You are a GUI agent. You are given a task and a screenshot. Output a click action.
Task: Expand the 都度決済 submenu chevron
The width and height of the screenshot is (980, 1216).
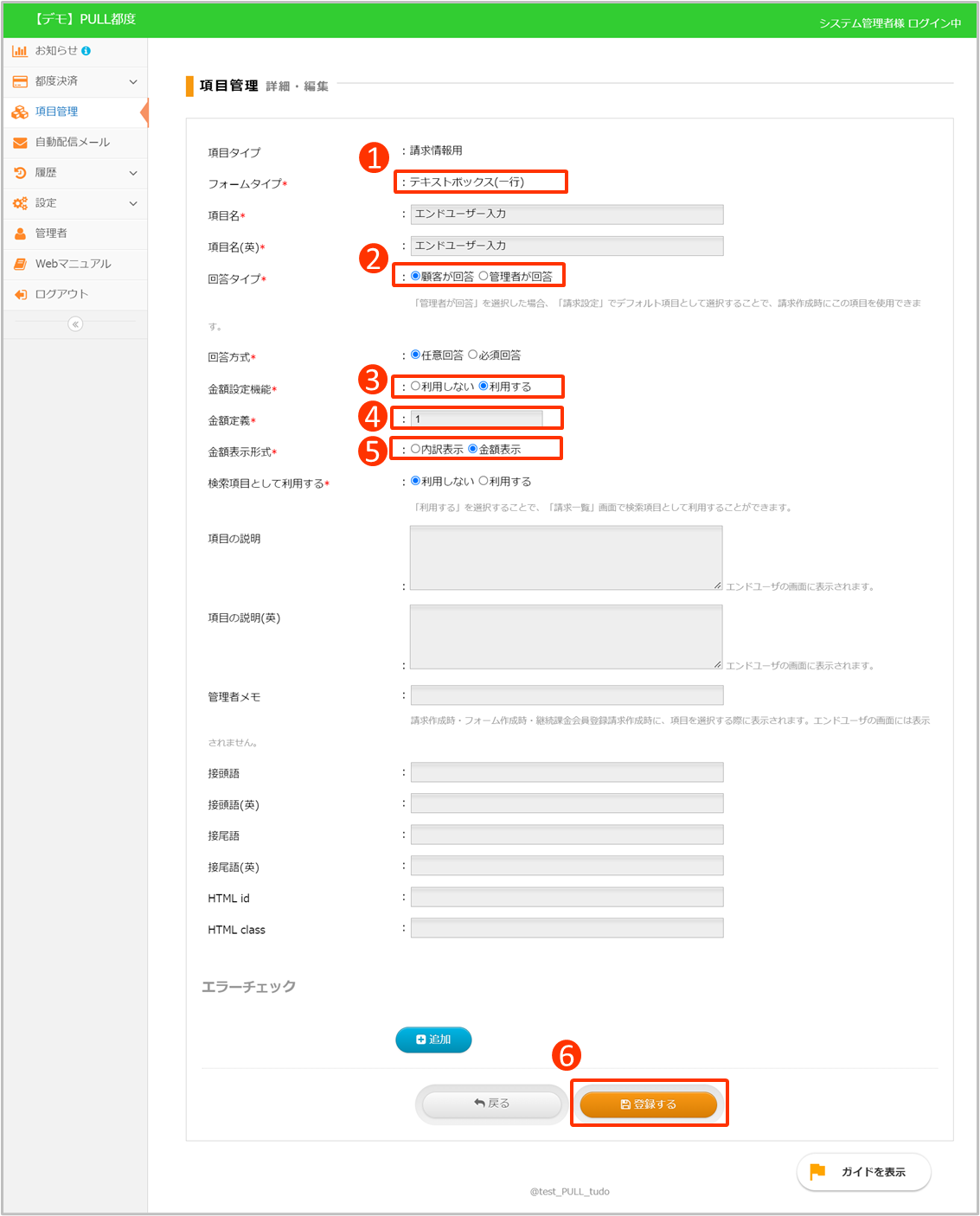tap(133, 81)
